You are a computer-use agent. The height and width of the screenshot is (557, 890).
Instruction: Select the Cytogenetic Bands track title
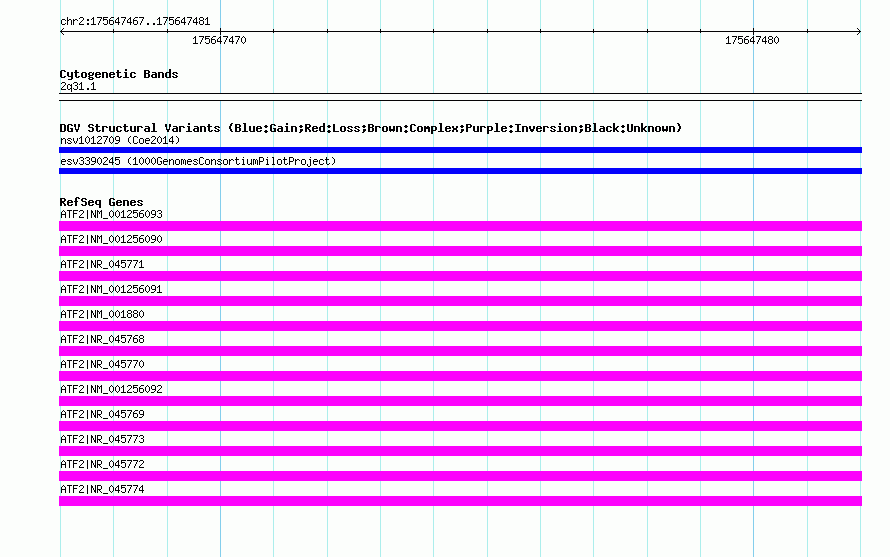pos(119,74)
